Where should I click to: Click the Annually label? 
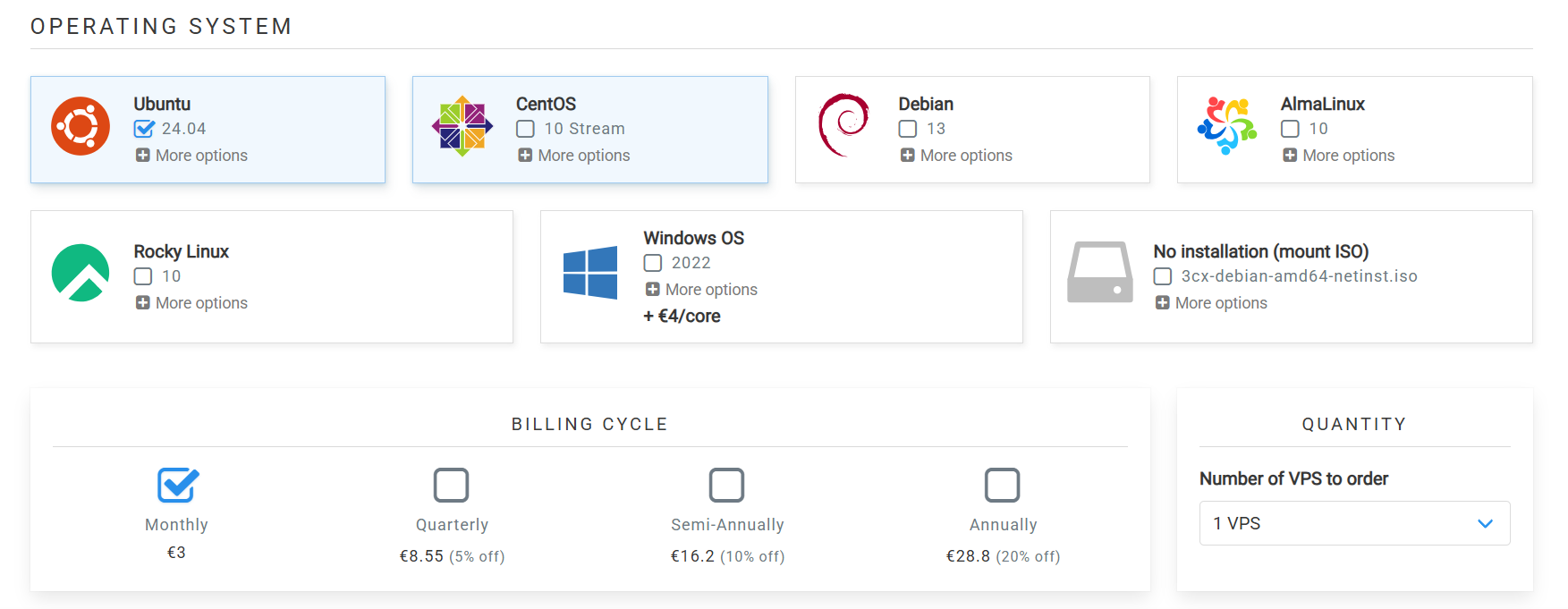1003,525
